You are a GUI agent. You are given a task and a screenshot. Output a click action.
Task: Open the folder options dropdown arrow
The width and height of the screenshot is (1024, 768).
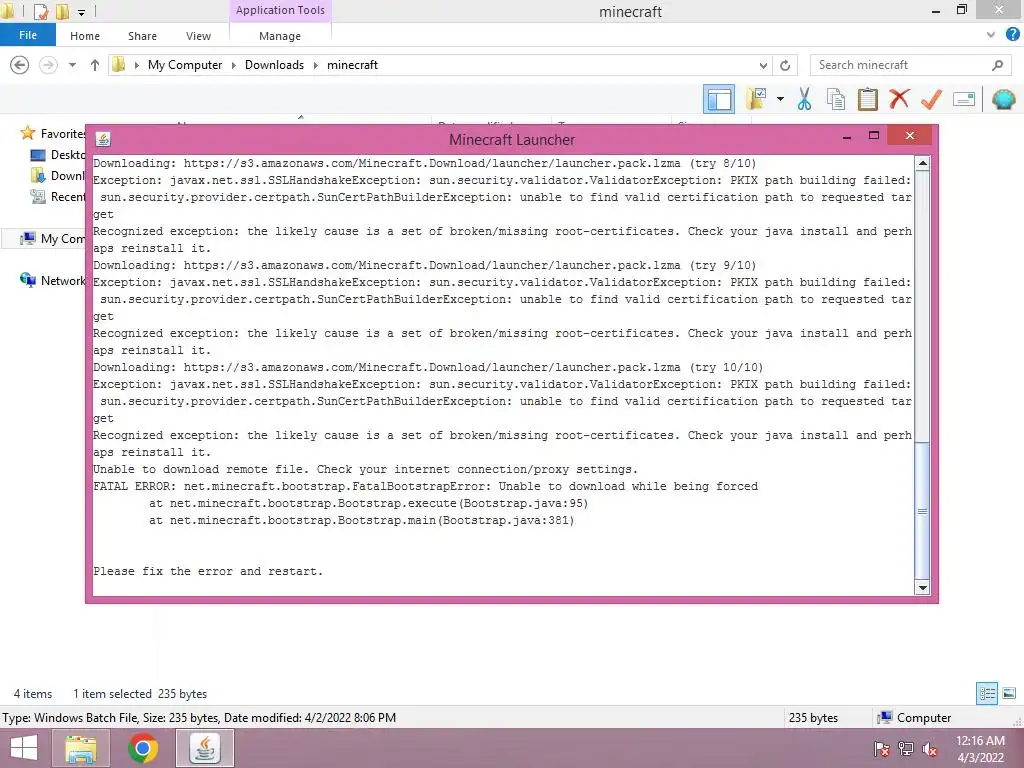click(780, 99)
